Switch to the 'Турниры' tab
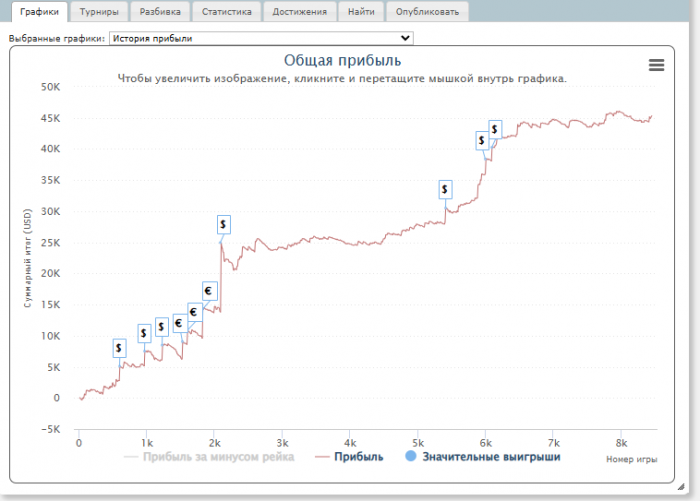Image resolution: width=700 pixels, height=501 pixels. [x=99, y=12]
